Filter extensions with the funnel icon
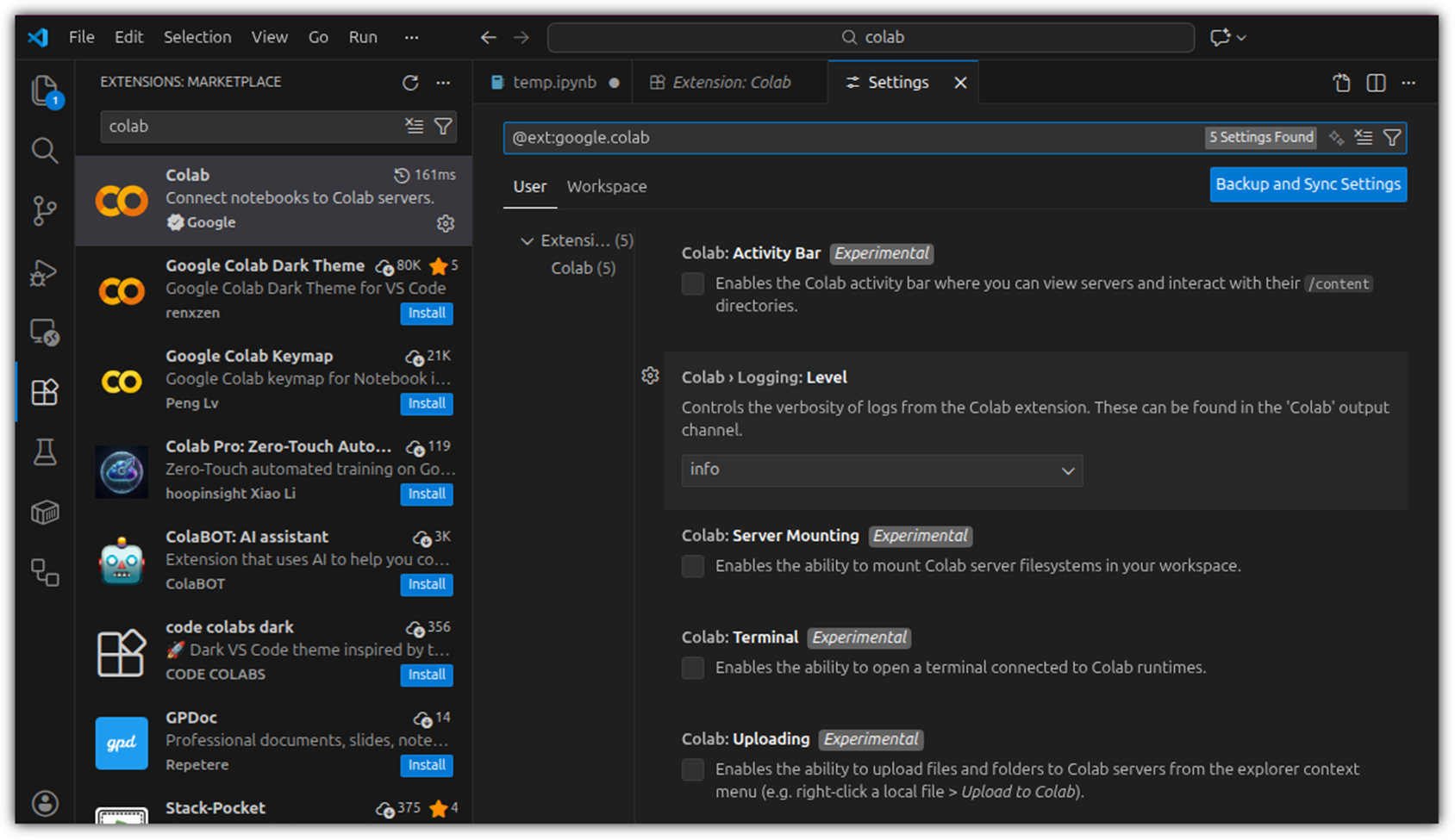The image size is (1455, 840). point(443,126)
